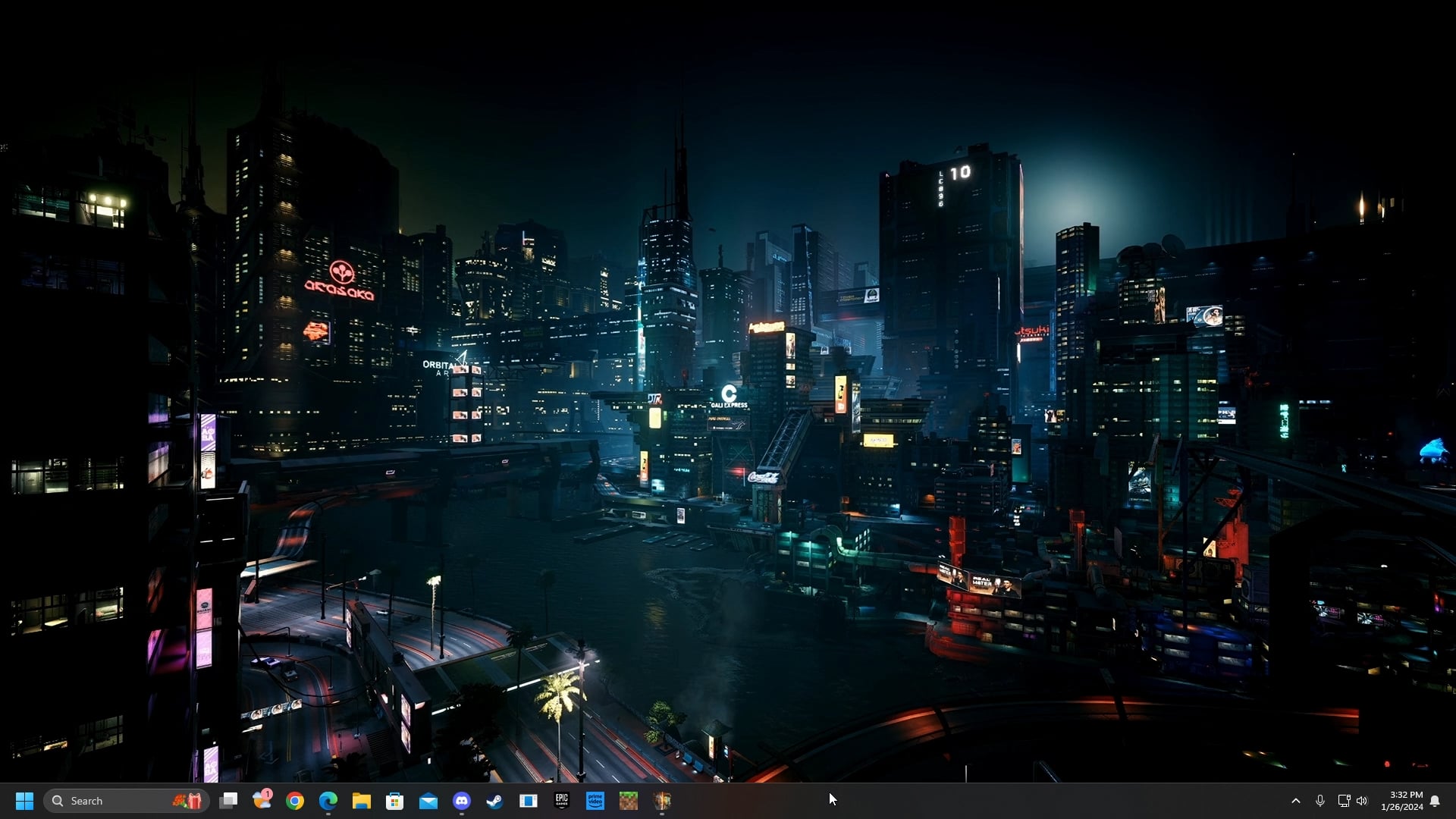The height and width of the screenshot is (819, 1456).
Task: Open the Windows Start menu
Action: (x=25, y=801)
